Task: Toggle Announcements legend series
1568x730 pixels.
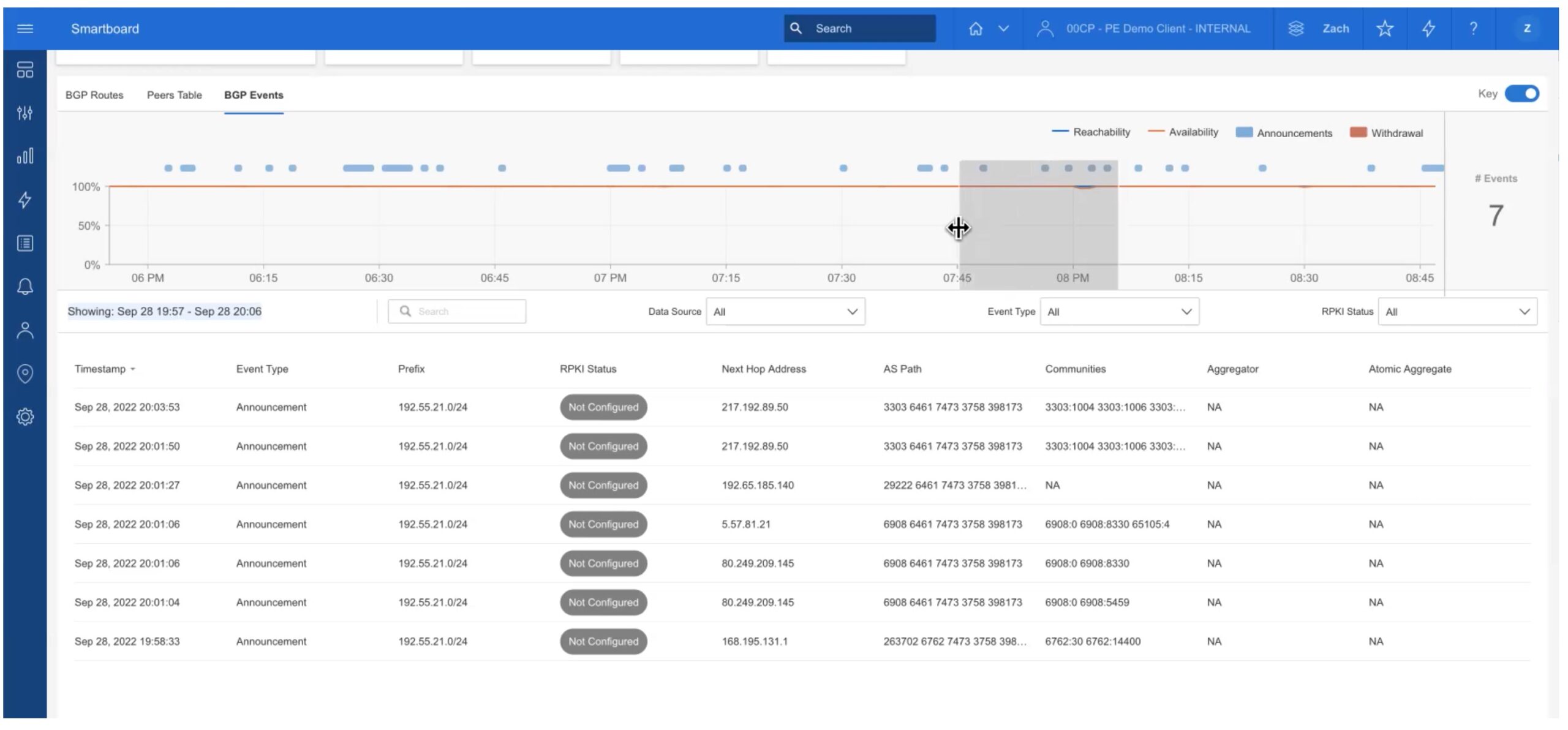Action: (1284, 133)
